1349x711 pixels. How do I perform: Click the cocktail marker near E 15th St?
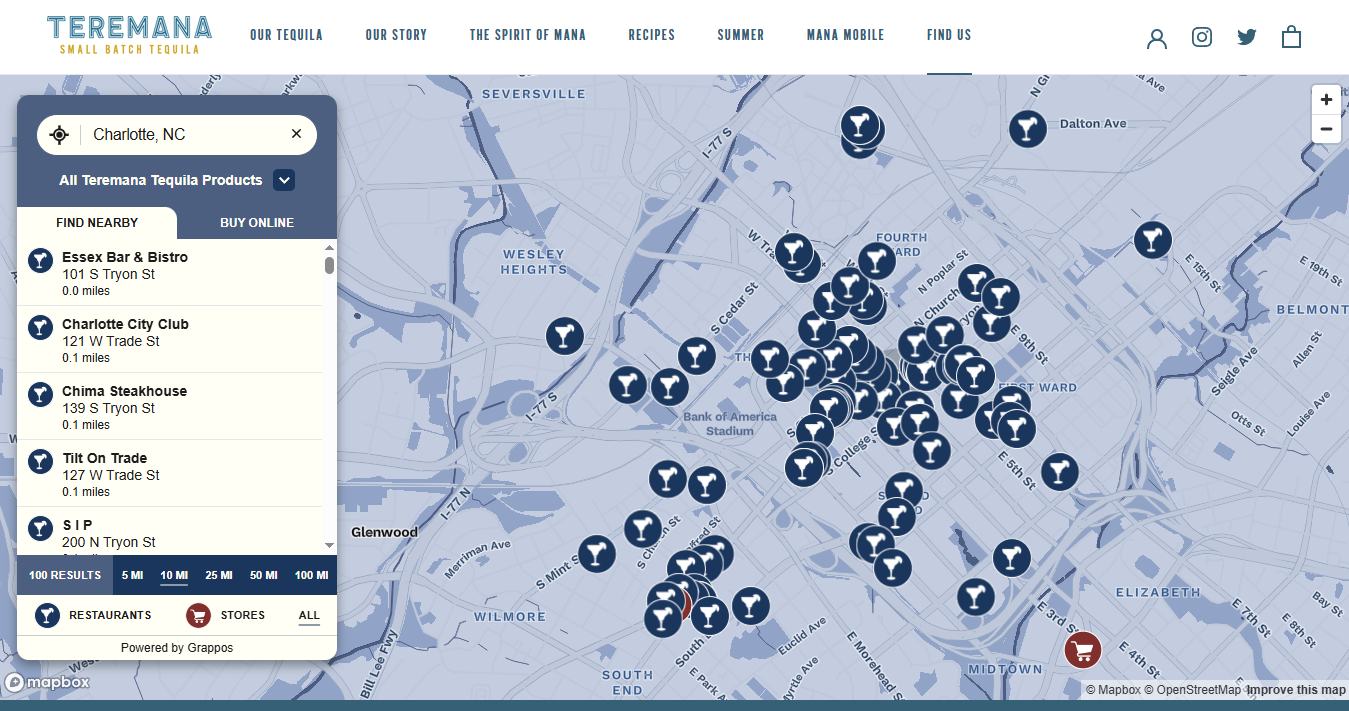pyautogui.click(x=1152, y=240)
